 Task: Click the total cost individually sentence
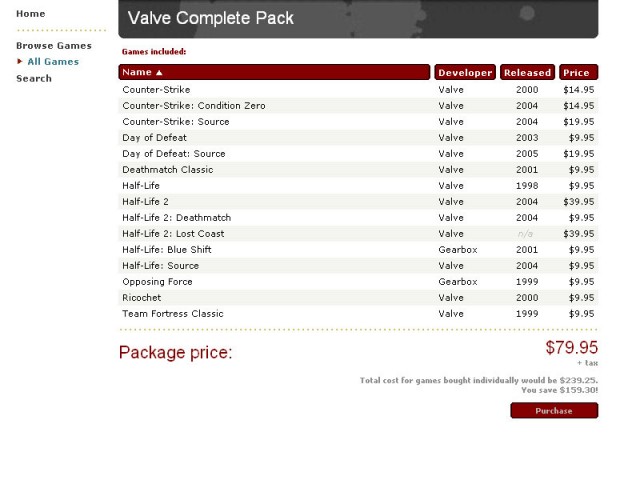tap(479, 380)
